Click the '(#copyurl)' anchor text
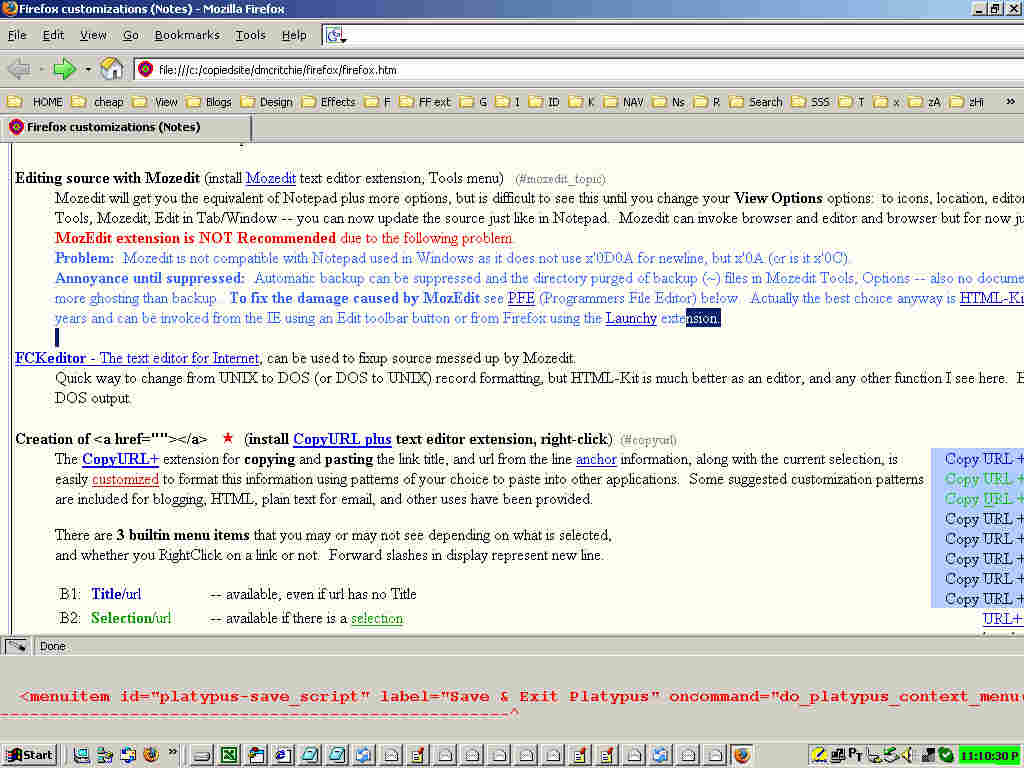Screen dimensions: 1024x768 (x=648, y=440)
